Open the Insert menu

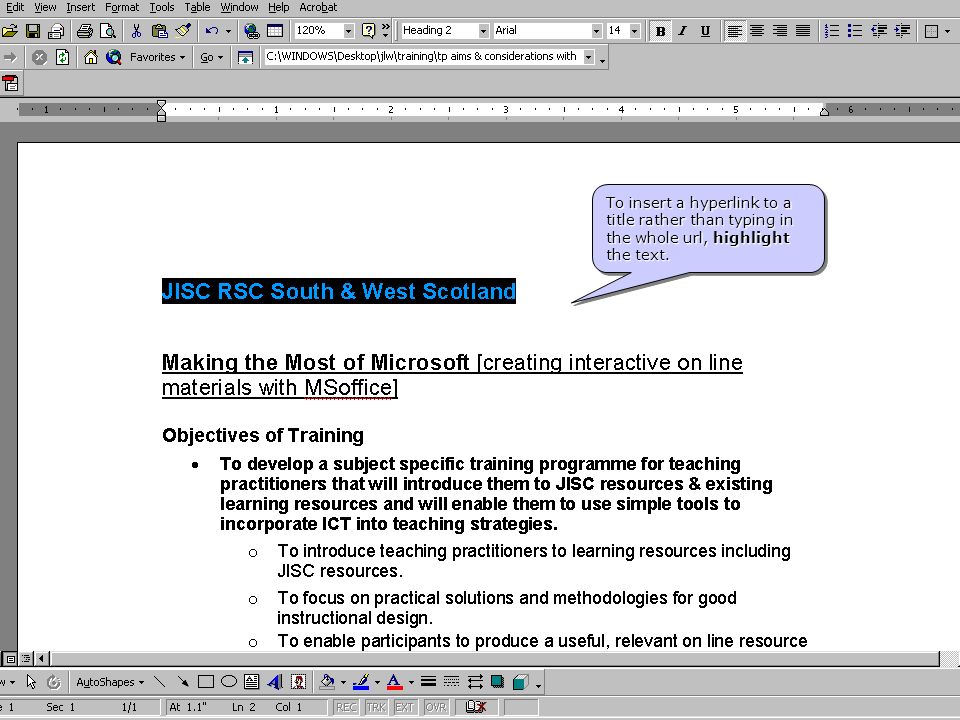[80, 7]
